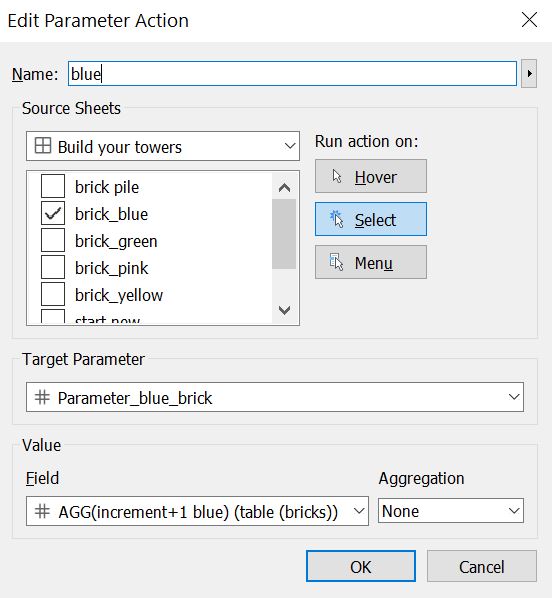Click the dashboard grid icon beside Build your towers

pyautogui.click(x=42, y=146)
